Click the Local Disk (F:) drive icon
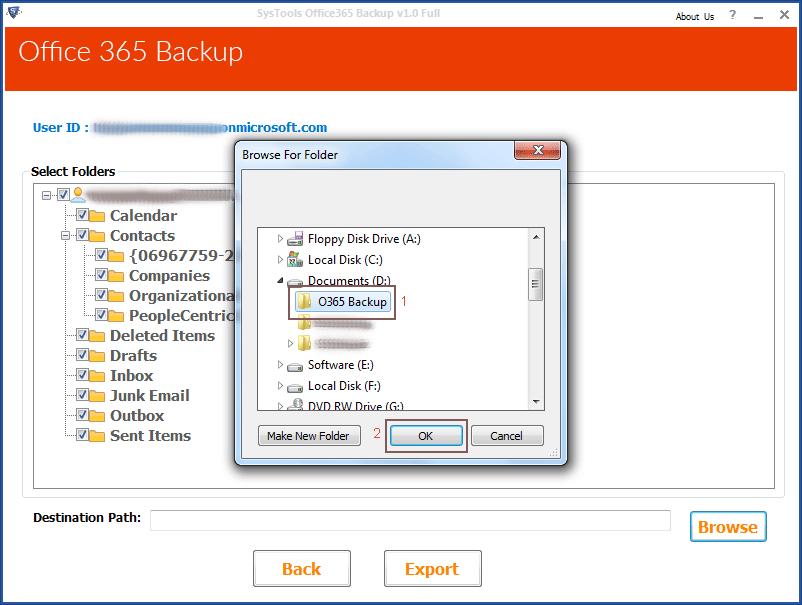The image size is (802, 605). coord(295,386)
